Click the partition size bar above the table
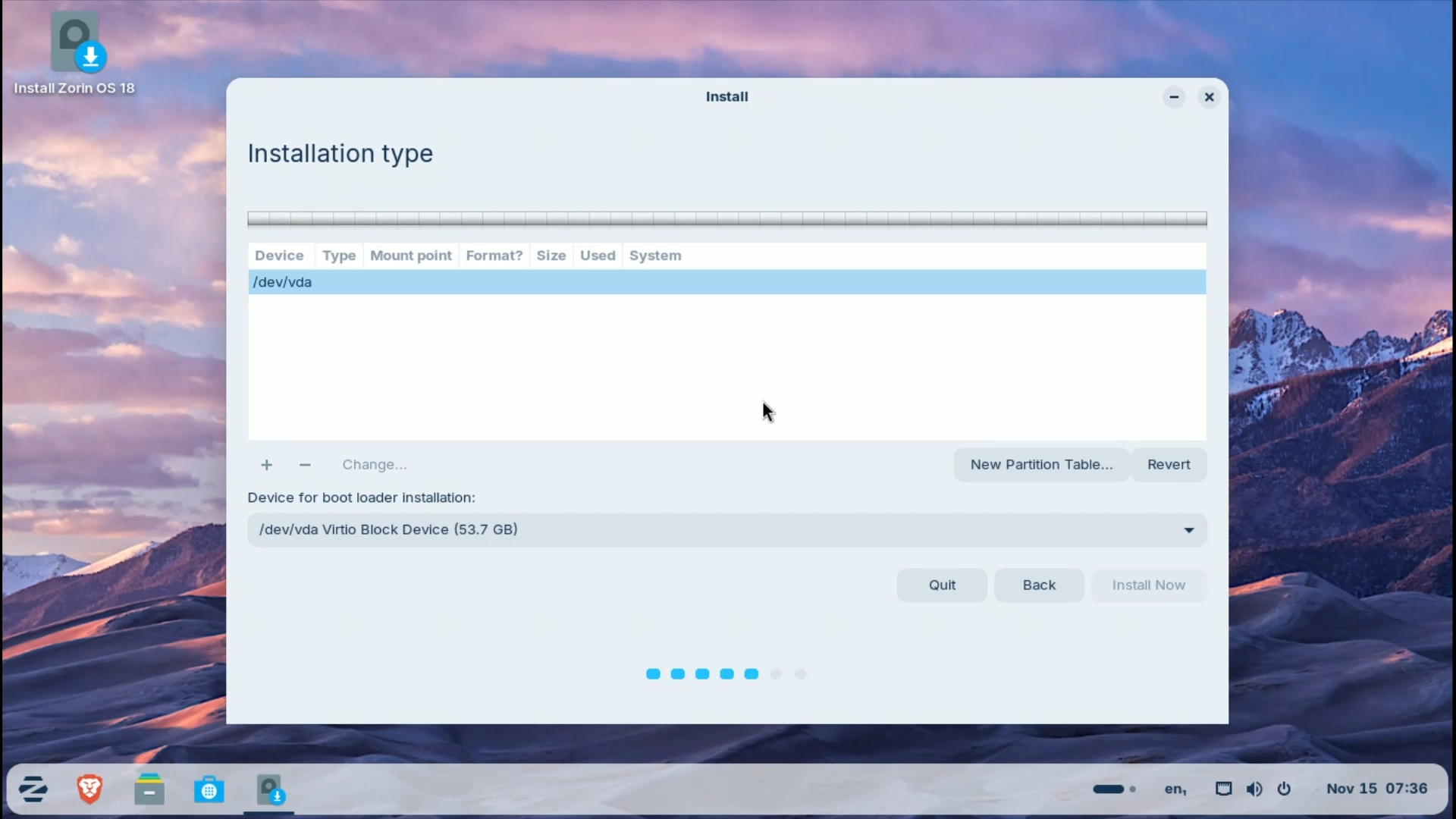Viewport: 1456px width, 819px height. (x=726, y=220)
